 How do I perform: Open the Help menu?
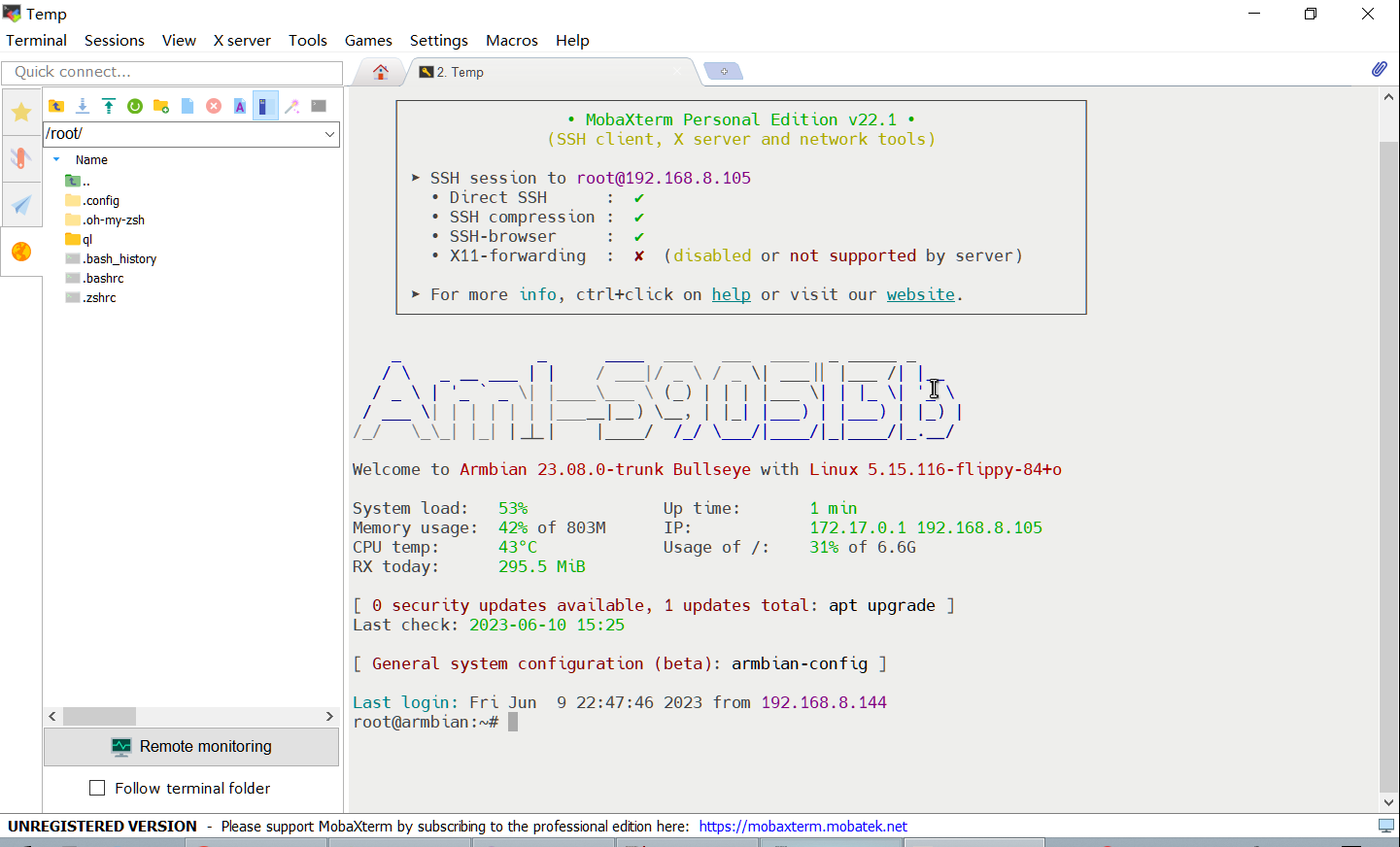pos(572,40)
